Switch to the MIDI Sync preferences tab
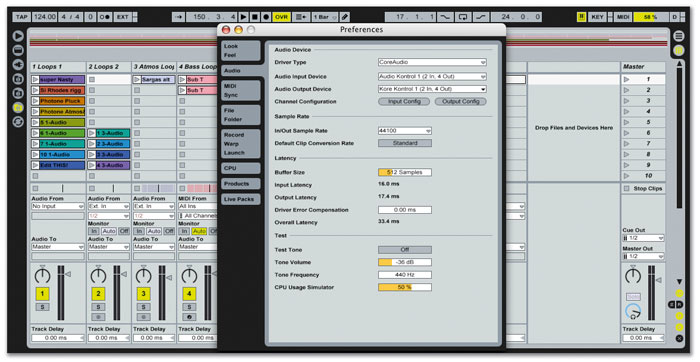Viewport: 700px width, 362px height. (x=240, y=91)
